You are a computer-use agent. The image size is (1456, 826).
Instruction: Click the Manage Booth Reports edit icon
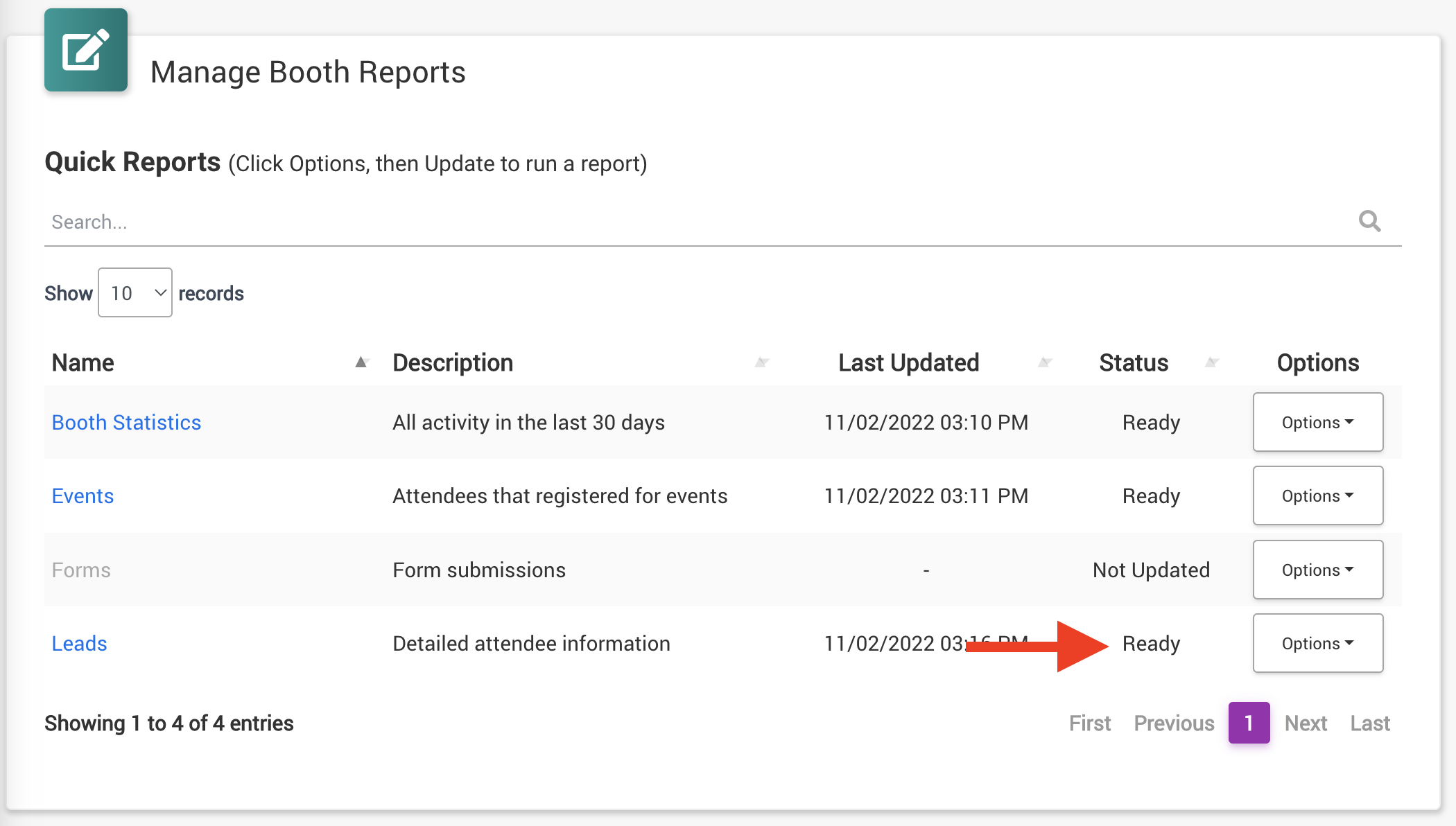pos(86,50)
